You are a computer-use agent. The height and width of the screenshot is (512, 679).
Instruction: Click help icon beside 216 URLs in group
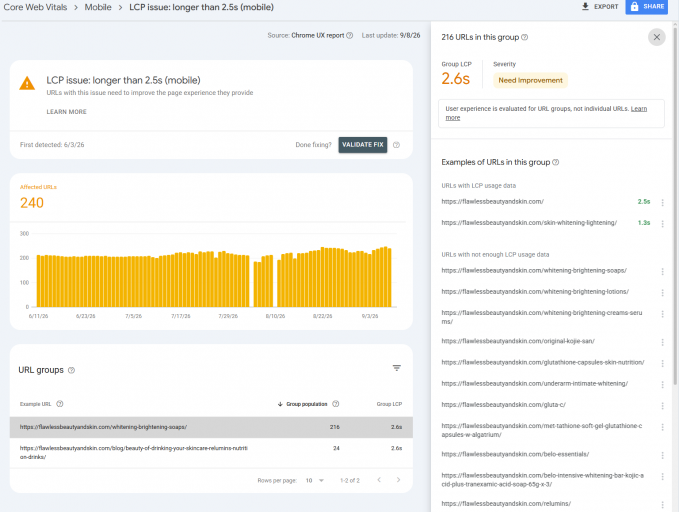click(x=524, y=37)
